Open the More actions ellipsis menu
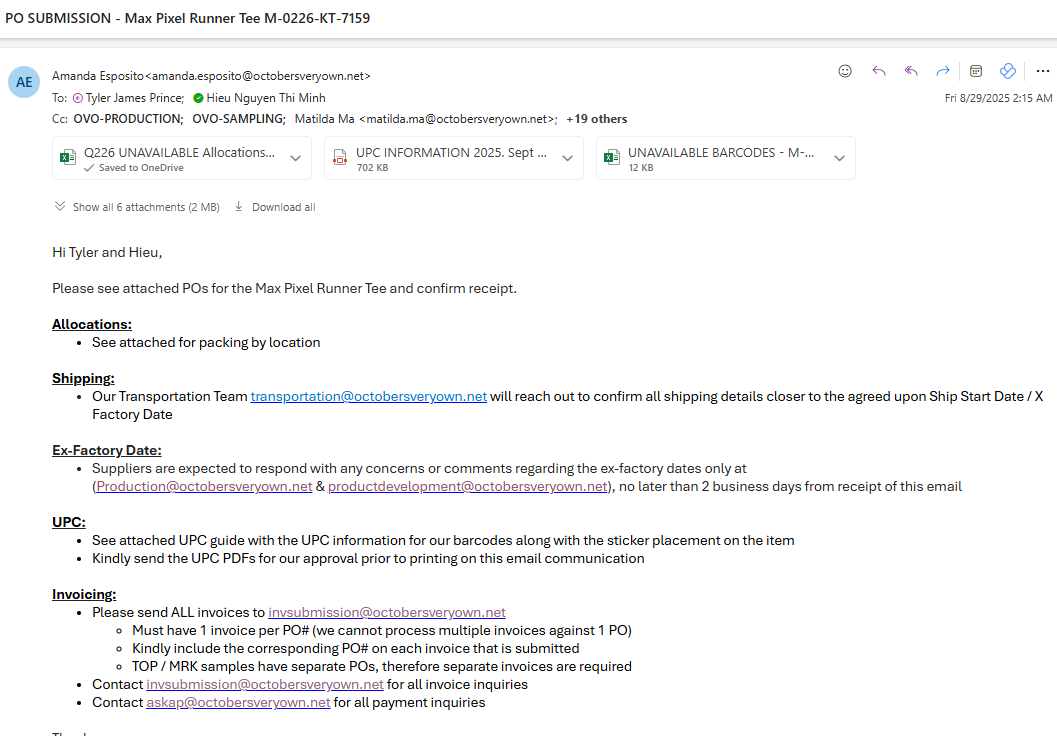 (x=1043, y=71)
